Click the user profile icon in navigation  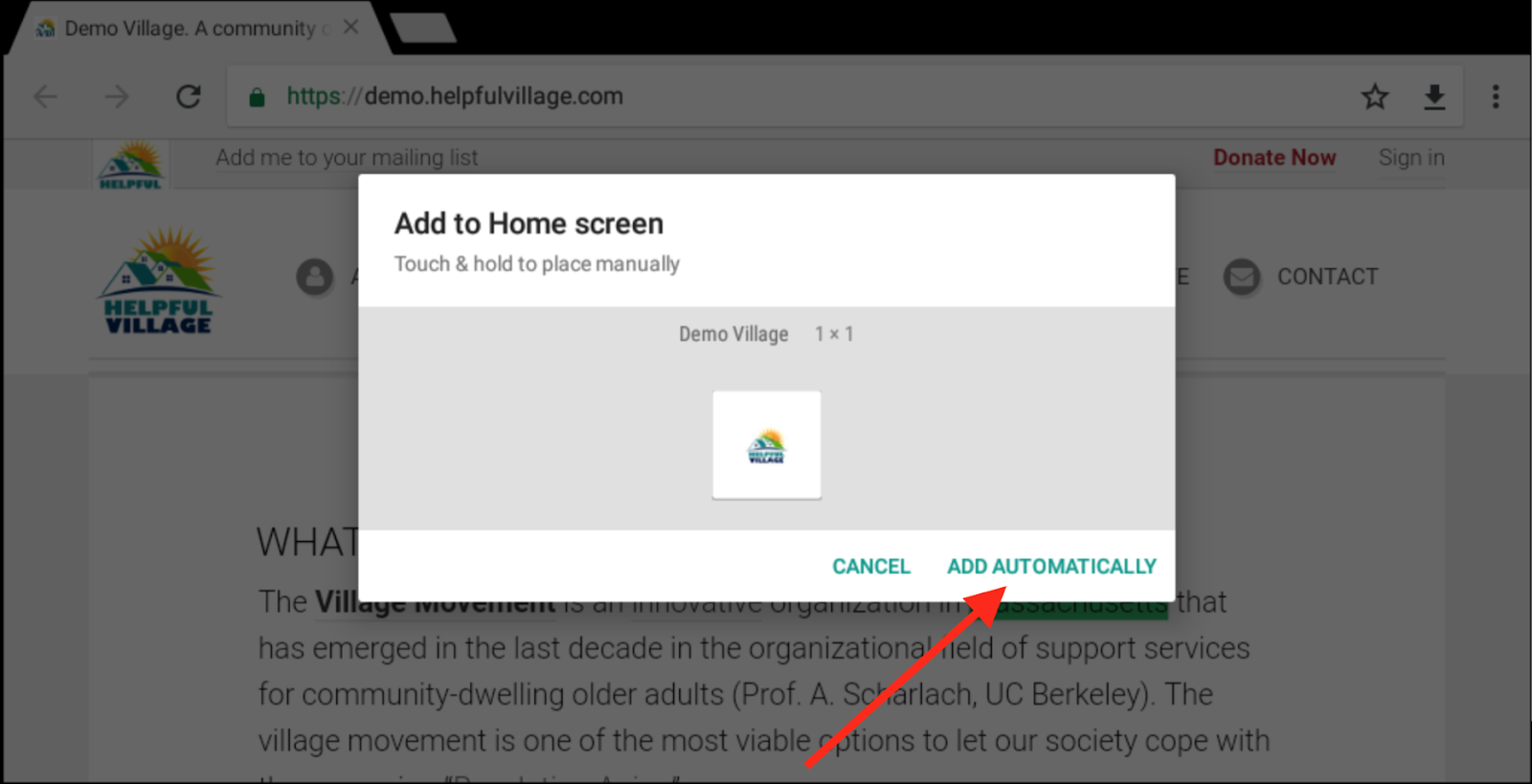(x=315, y=278)
